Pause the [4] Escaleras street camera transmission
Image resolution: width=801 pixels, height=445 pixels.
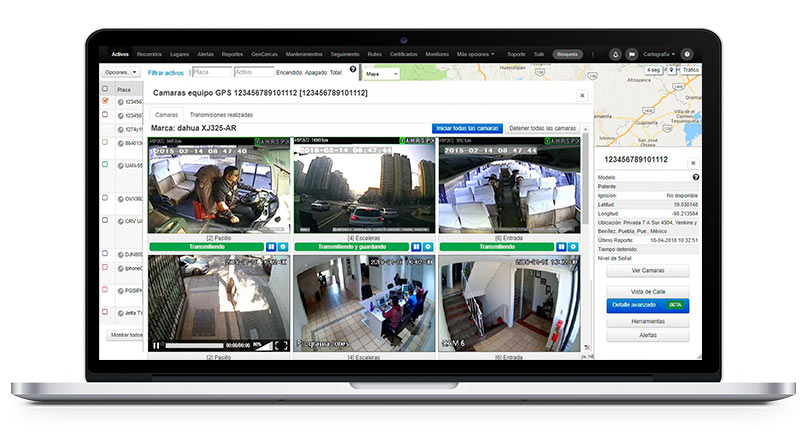tap(416, 247)
